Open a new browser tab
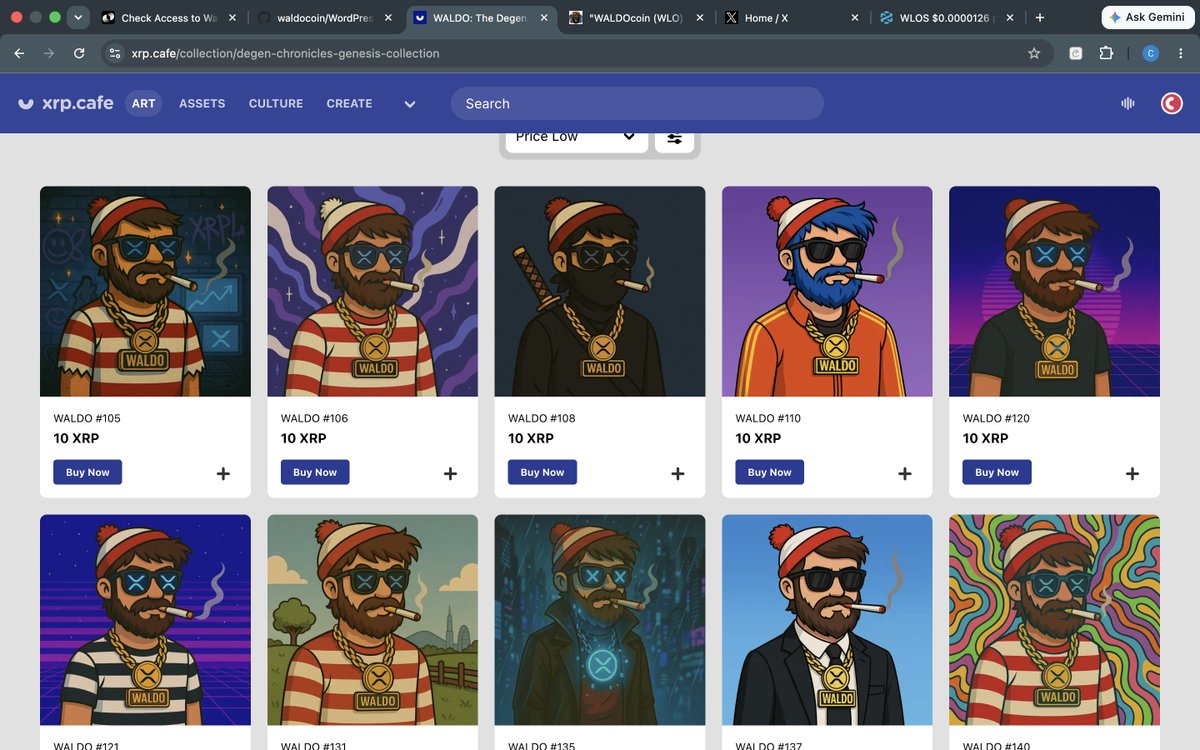Viewport: 1200px width, 750px height. [x=1040, y=17]
